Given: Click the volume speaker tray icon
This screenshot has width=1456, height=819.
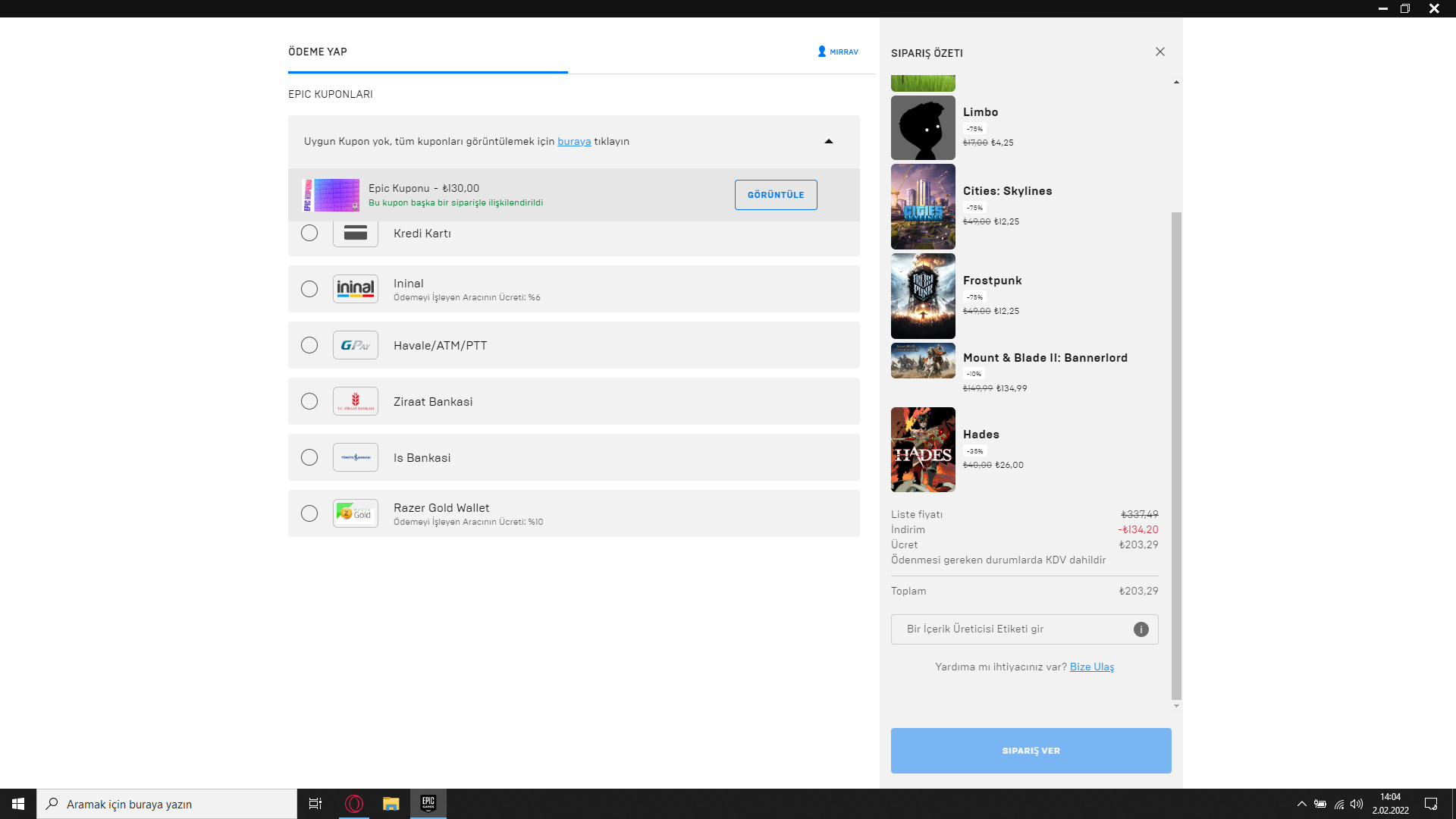Looking at the screenshot, I should pos(1357,804).
